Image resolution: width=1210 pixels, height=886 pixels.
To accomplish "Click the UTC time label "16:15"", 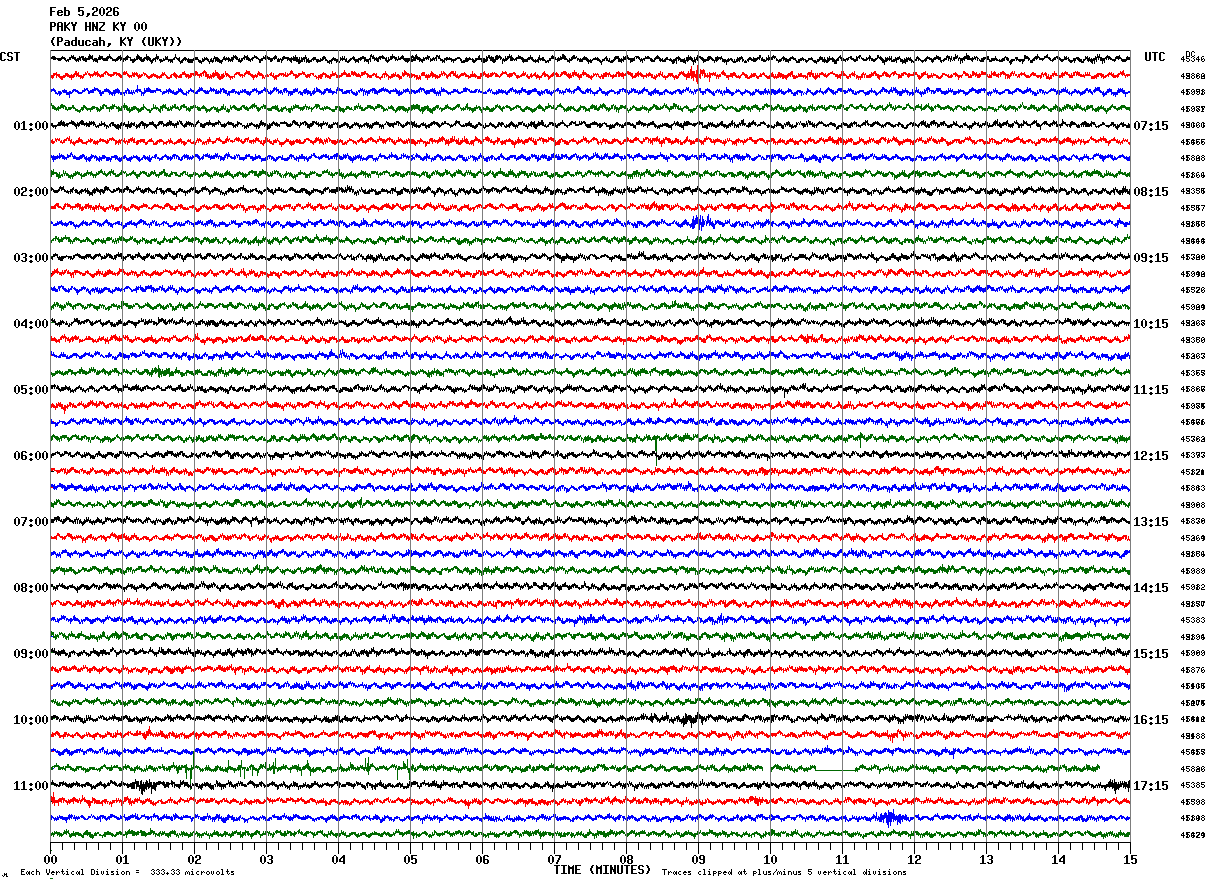I will (x=1151, y=720).
